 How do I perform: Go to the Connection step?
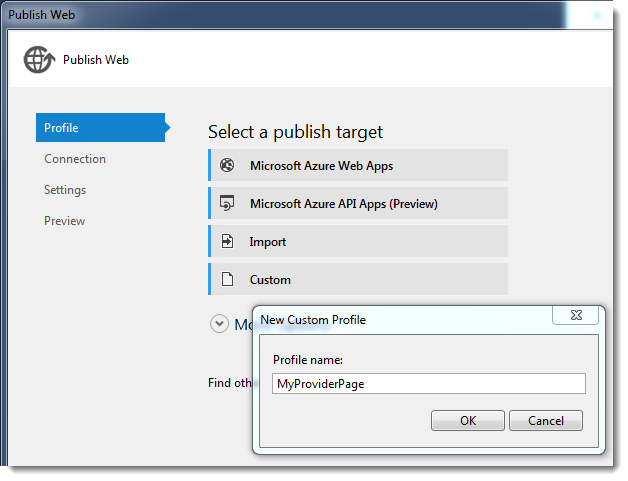[75, 159]
